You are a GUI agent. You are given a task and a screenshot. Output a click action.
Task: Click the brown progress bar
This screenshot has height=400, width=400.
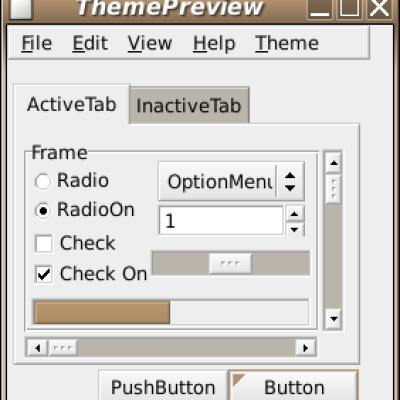coord(102,313)
